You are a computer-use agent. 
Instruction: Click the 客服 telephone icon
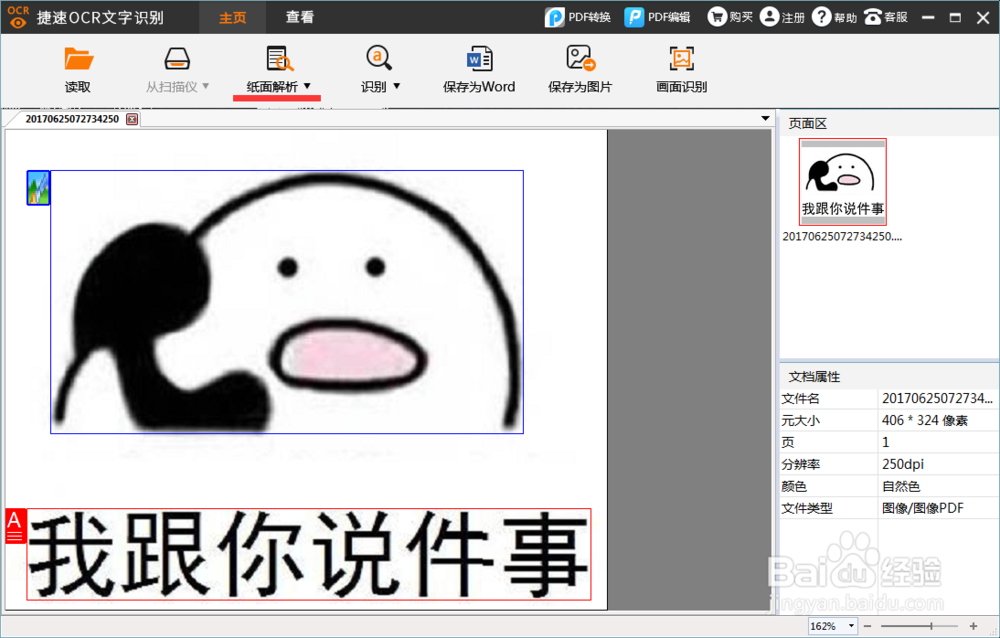pos(872,17)
